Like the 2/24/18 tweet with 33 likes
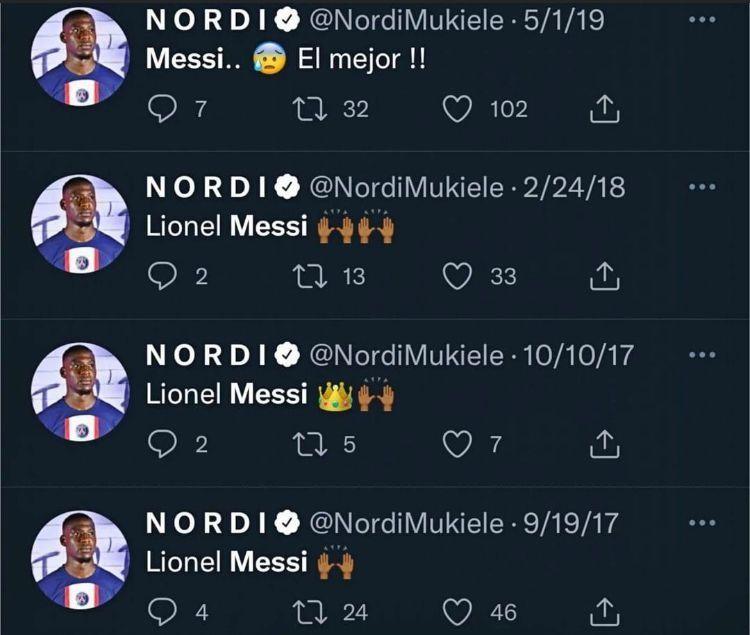Viewport: 750px width, 635px height. [458, 276]
